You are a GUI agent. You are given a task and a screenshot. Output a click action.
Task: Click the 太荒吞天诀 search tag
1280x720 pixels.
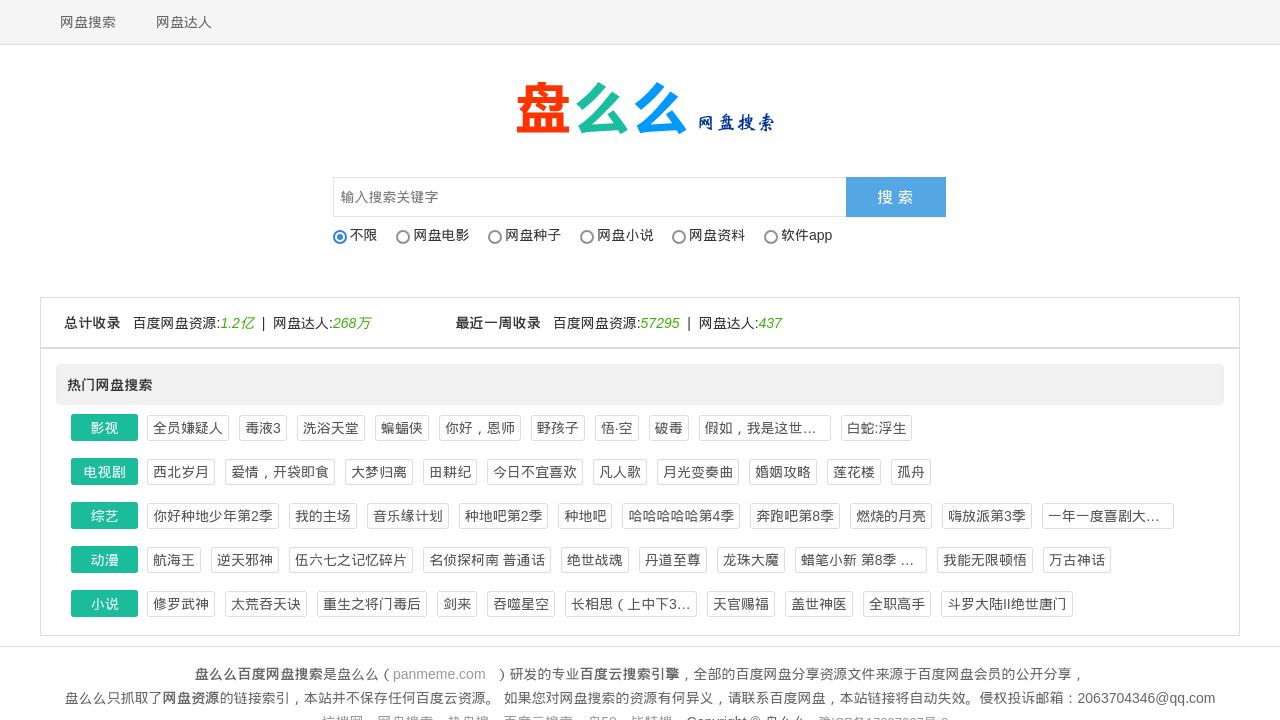tap(266, 604)
